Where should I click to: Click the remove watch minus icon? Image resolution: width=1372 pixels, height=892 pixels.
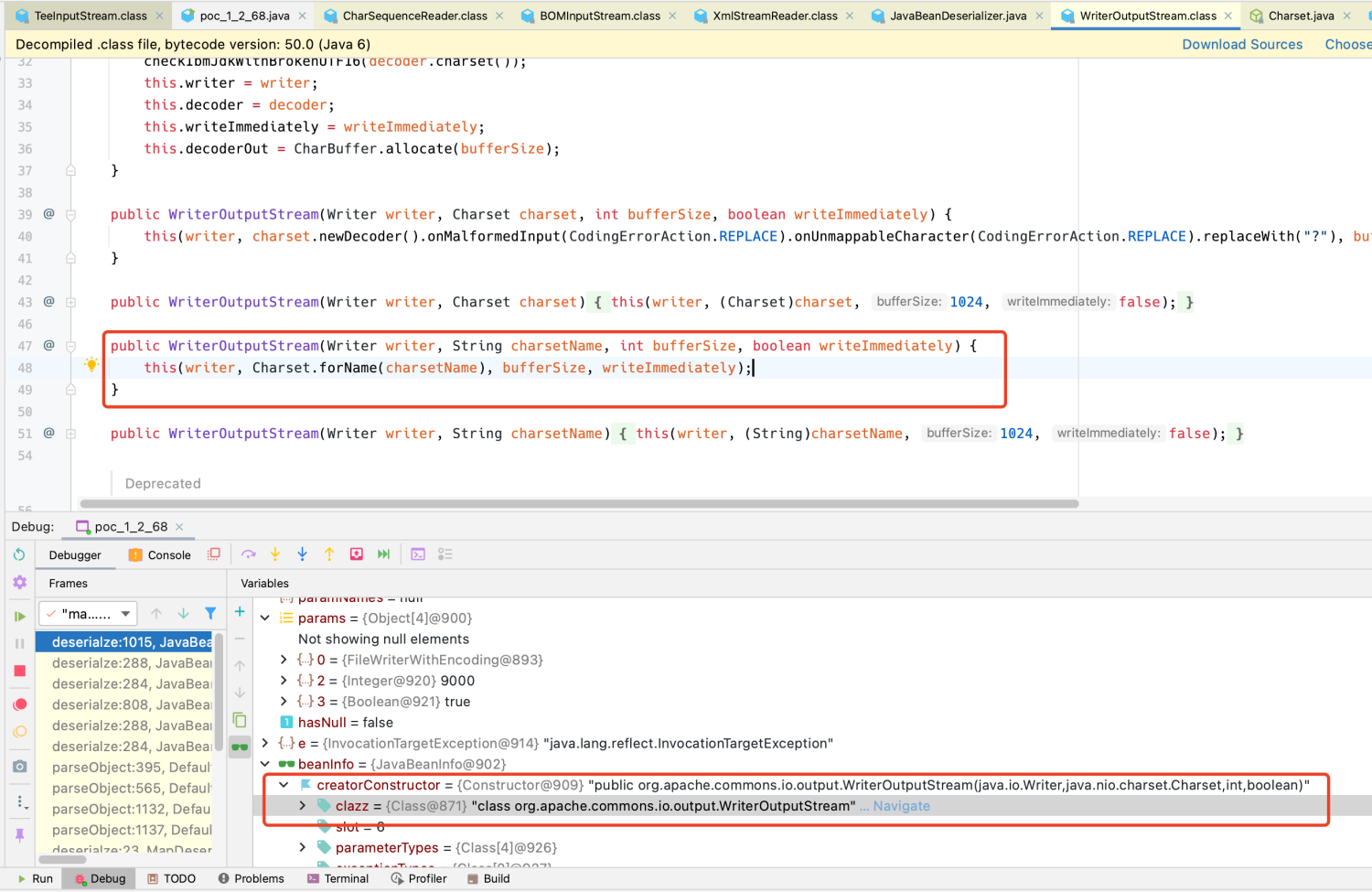pos(240,639)
